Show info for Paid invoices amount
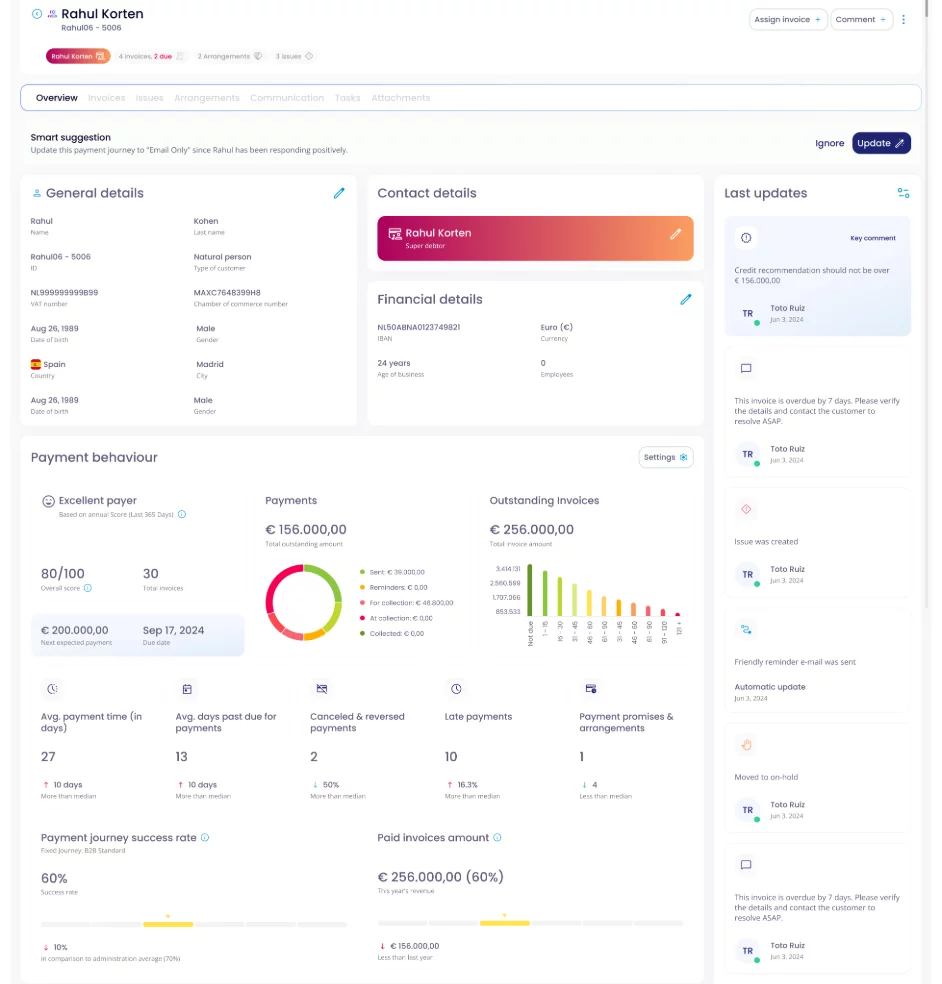Image resolution: width=942 pixels, height=984 pixels. [498, 838]
